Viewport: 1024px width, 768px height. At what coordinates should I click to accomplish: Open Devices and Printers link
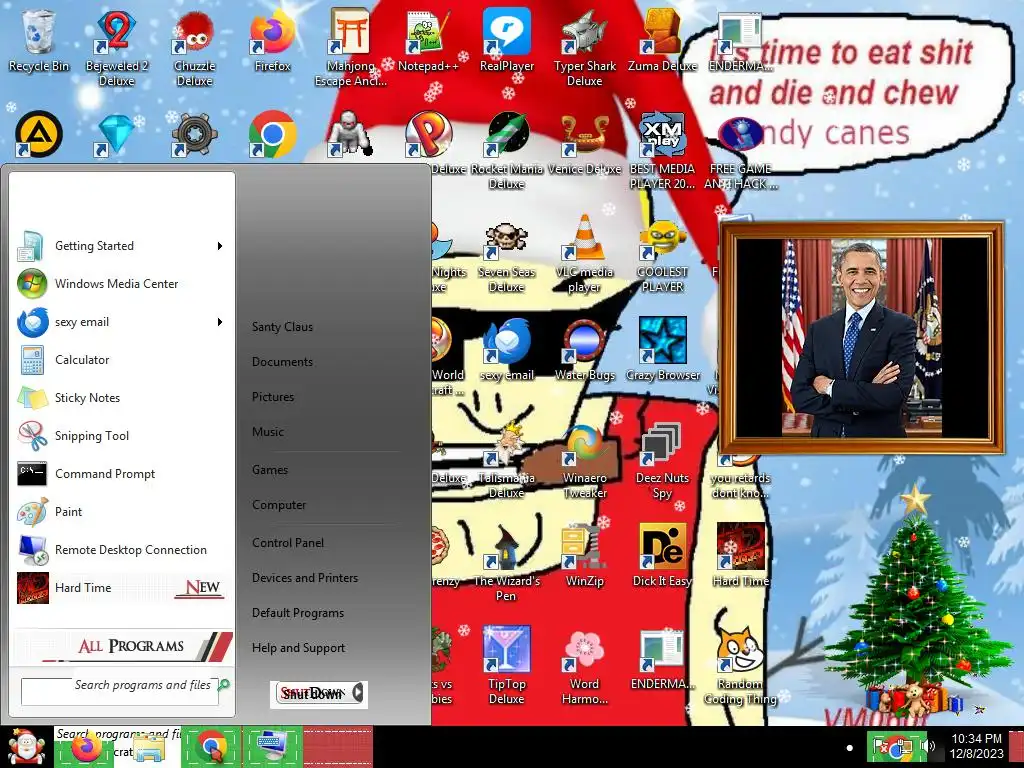click(x=305, y=578)
